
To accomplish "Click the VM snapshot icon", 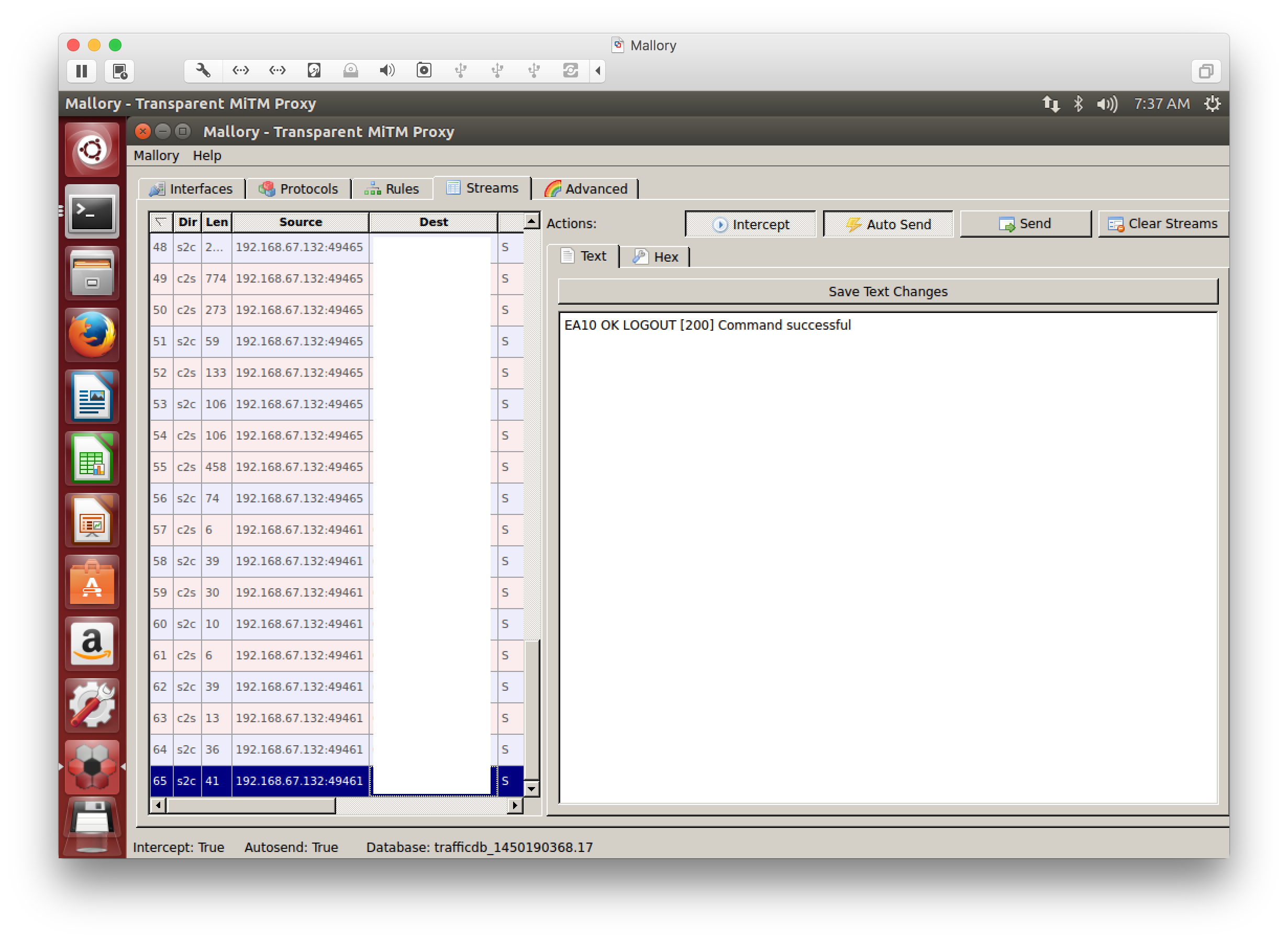I will click(x=119, y=71).
